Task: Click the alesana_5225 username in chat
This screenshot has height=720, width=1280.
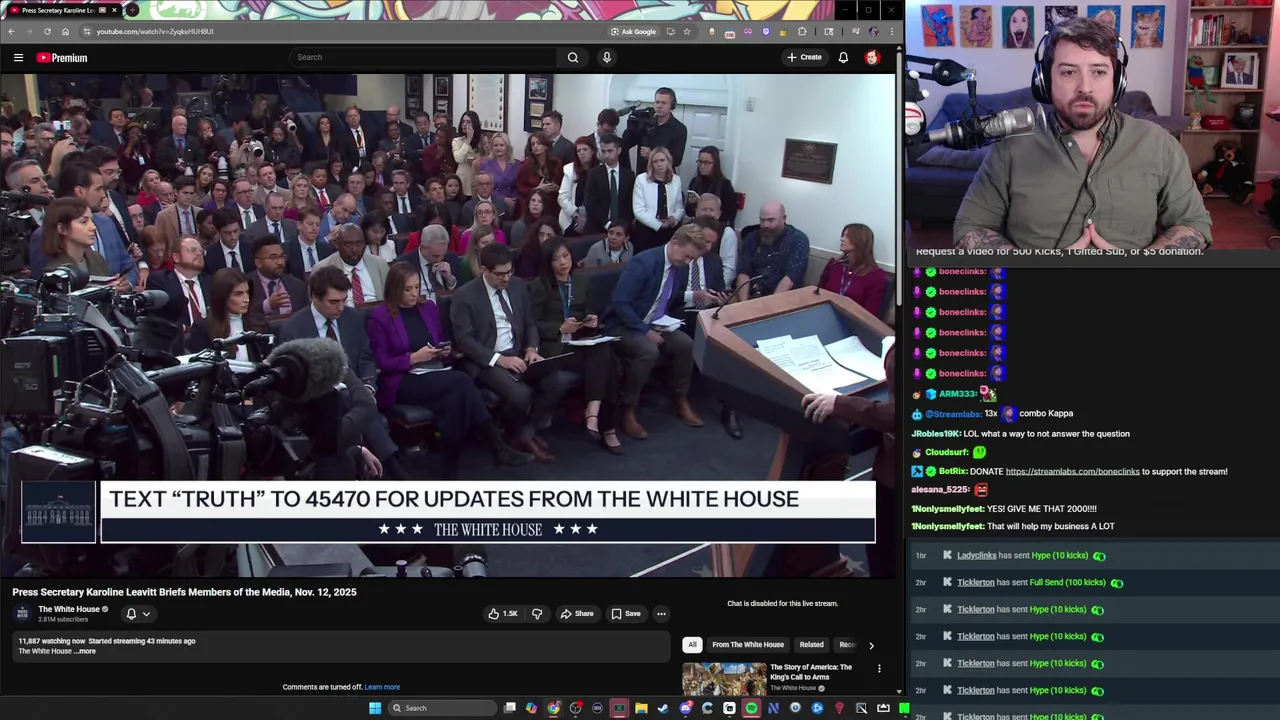Action: pos(940,489)
